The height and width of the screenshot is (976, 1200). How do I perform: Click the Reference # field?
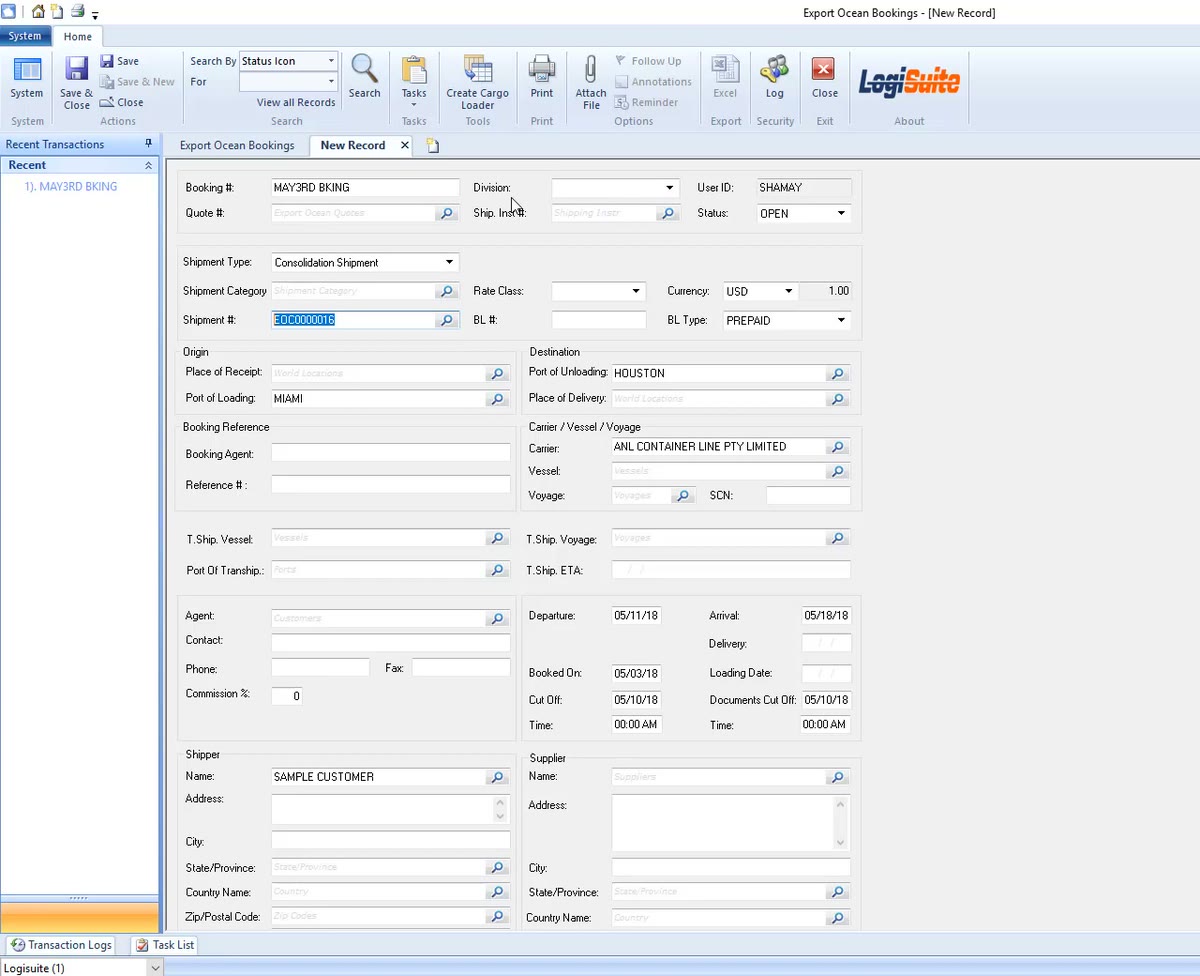click(390, 485)
